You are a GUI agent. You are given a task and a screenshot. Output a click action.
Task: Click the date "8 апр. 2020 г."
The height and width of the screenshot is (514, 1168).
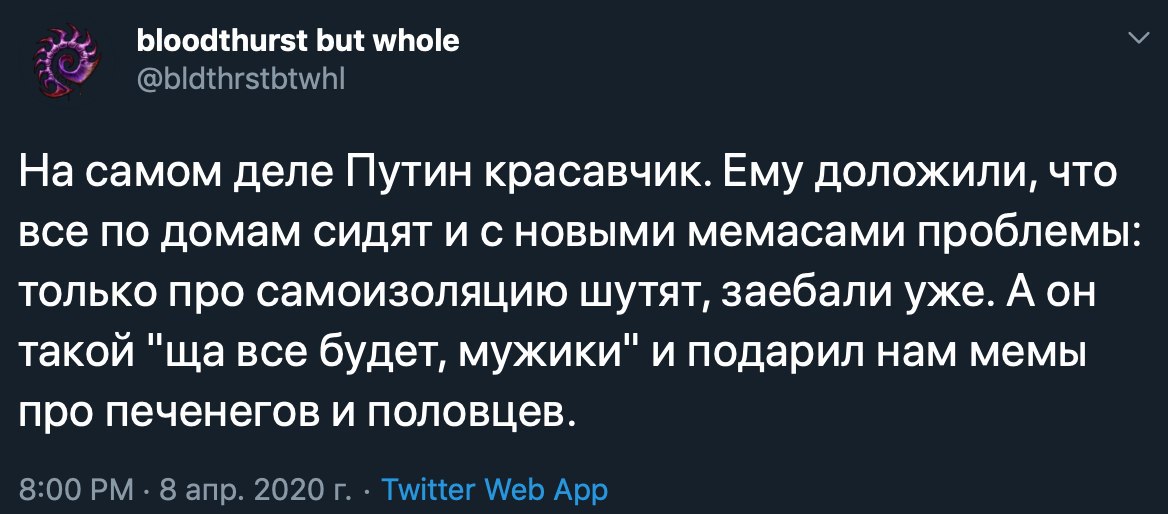click(255, 490)
